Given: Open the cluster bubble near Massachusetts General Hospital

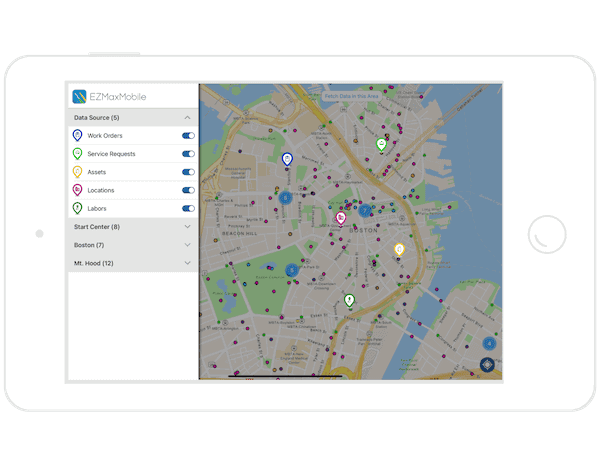Looking at the screenshot, I should click(285, 198).
